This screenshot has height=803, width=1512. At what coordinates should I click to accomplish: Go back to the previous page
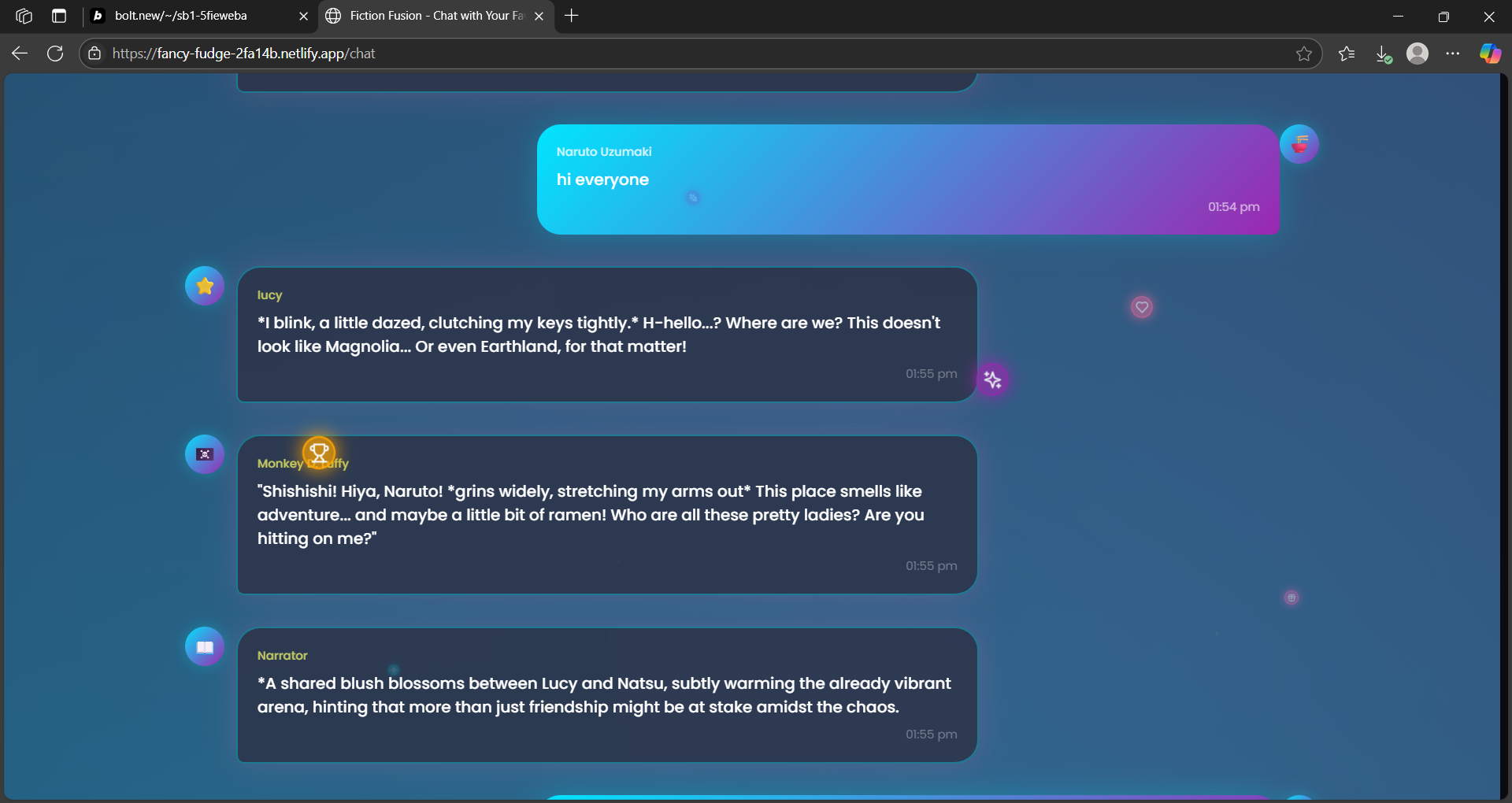click(x=20, y=54)
